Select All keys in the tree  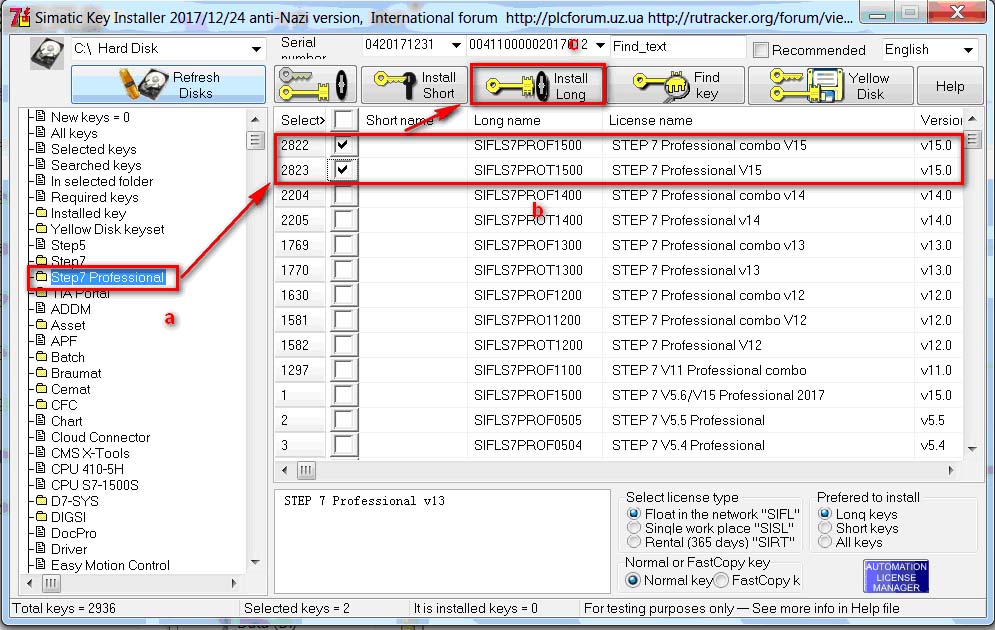[x=74, y=133]
